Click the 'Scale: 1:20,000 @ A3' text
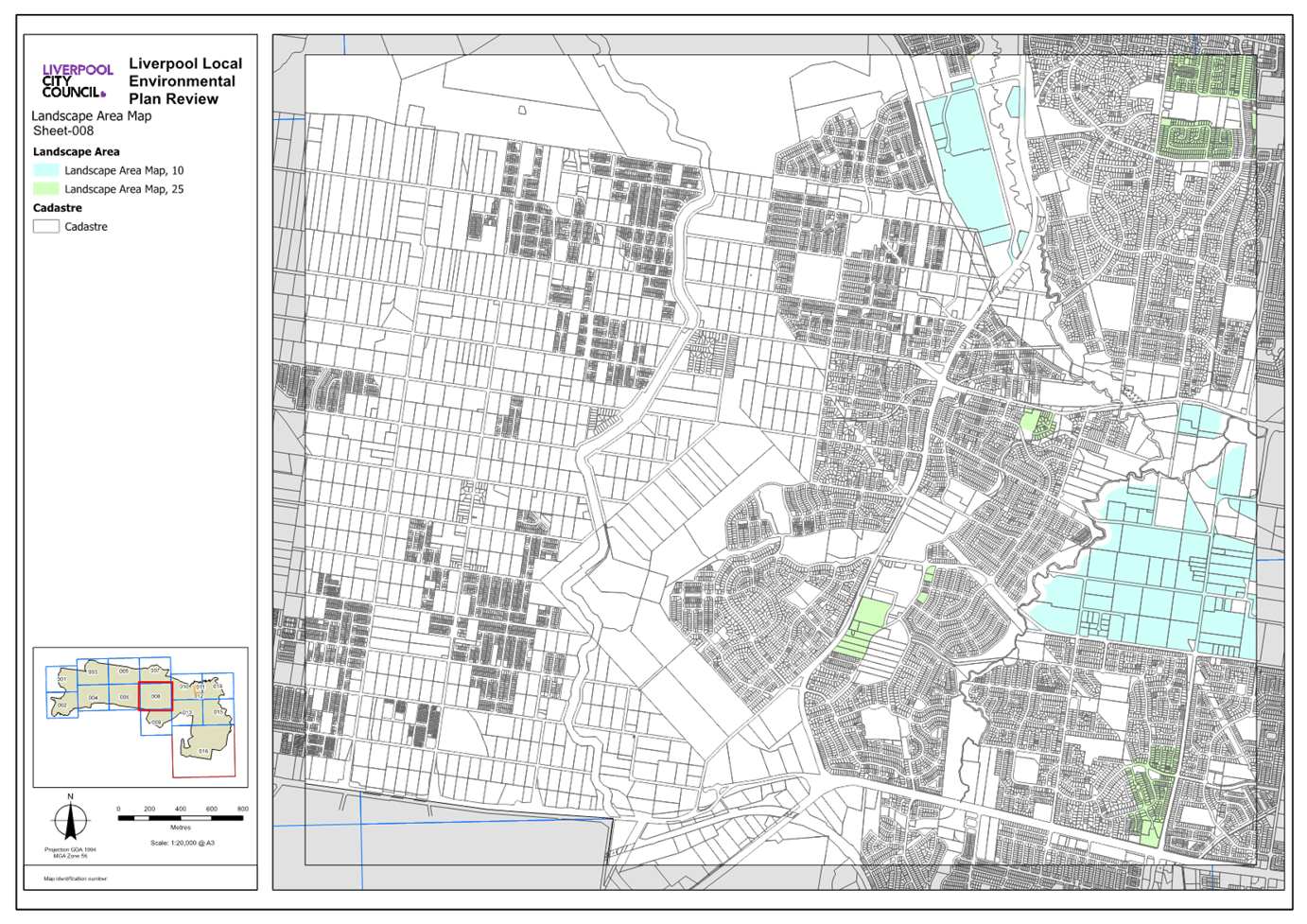This screenshot has height=924, width=1307. [x=183, y=843]
